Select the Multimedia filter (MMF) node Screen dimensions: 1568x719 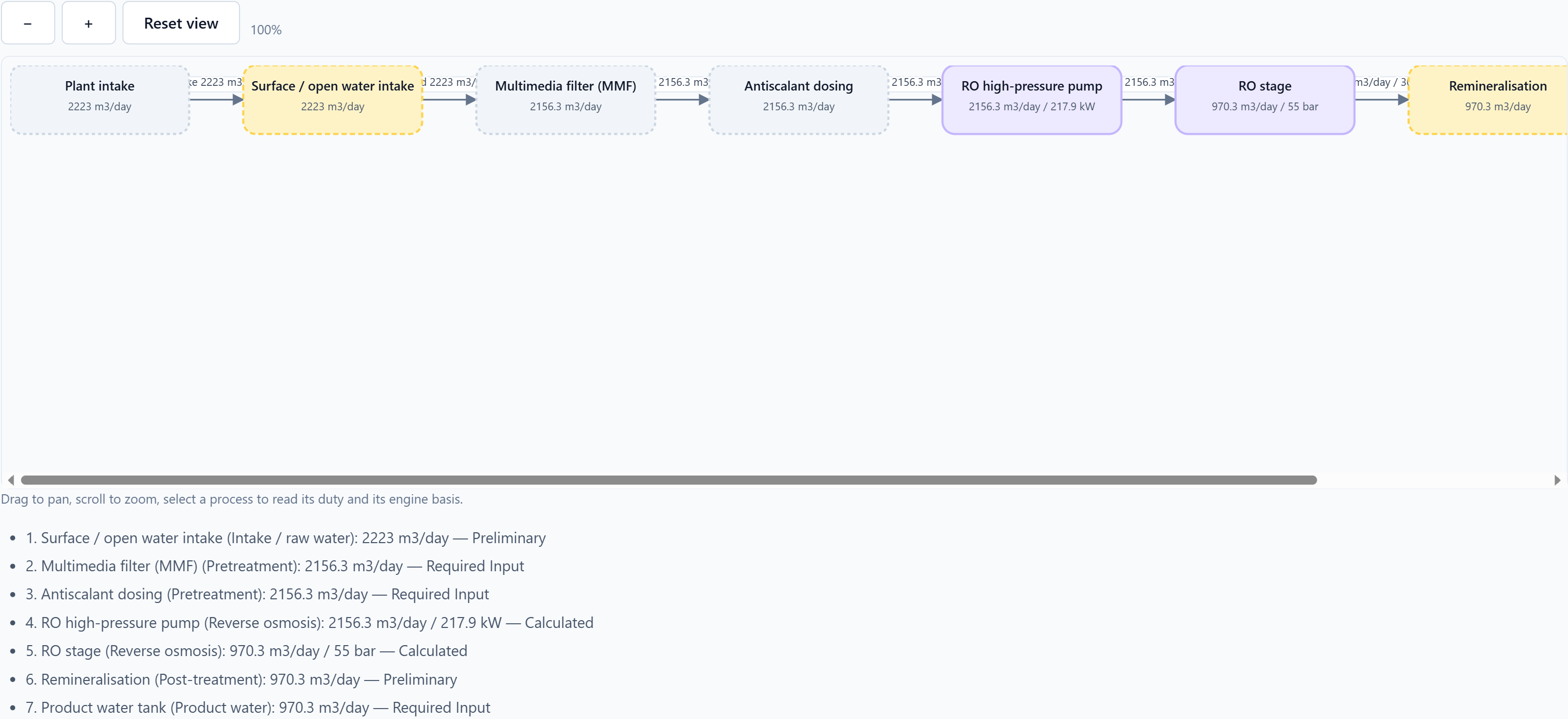coord(565,100)
